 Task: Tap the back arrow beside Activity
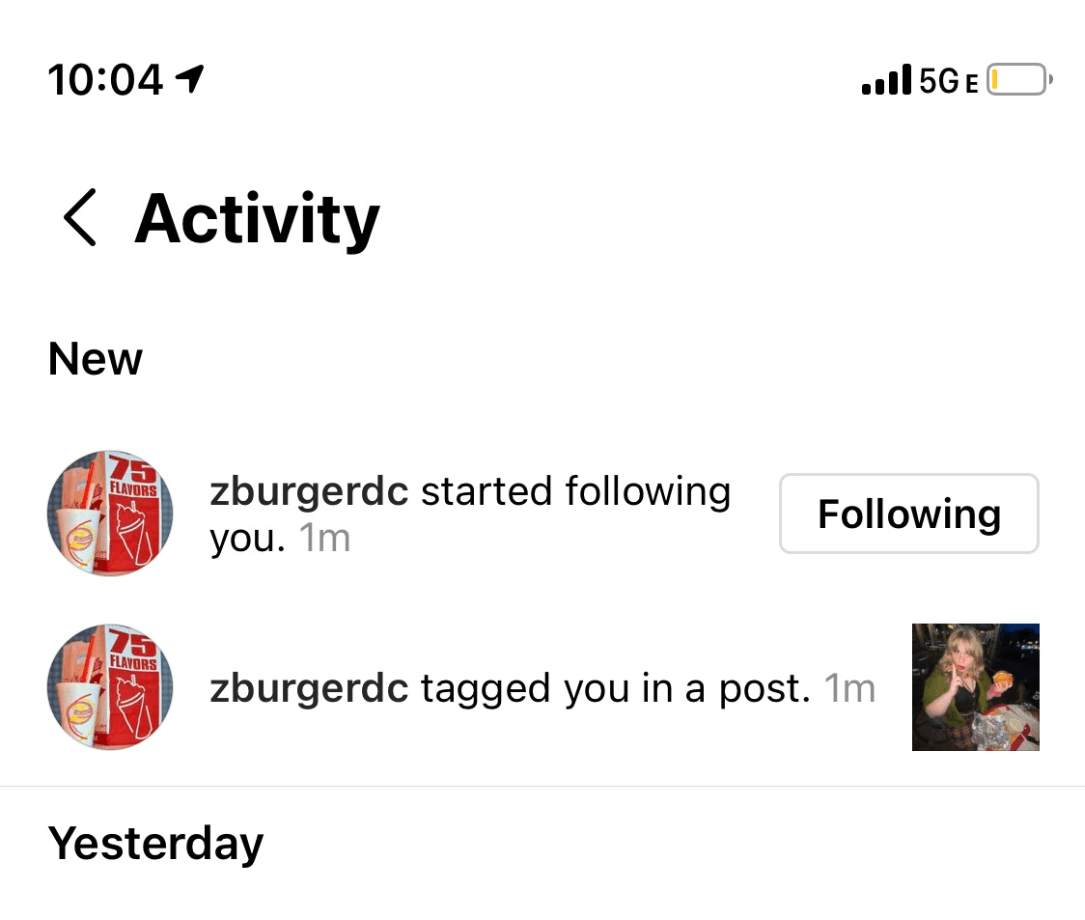[80, 217]
